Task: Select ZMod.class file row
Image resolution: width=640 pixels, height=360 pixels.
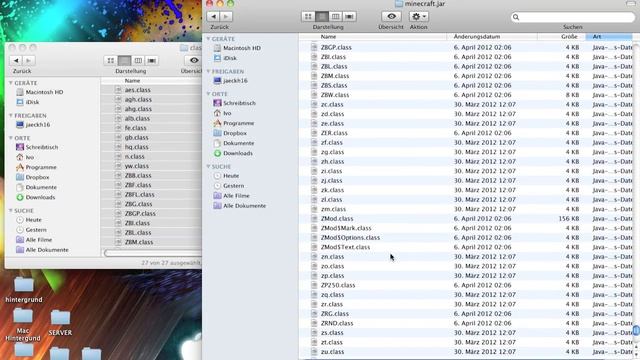Action: [x=466, y=219]
